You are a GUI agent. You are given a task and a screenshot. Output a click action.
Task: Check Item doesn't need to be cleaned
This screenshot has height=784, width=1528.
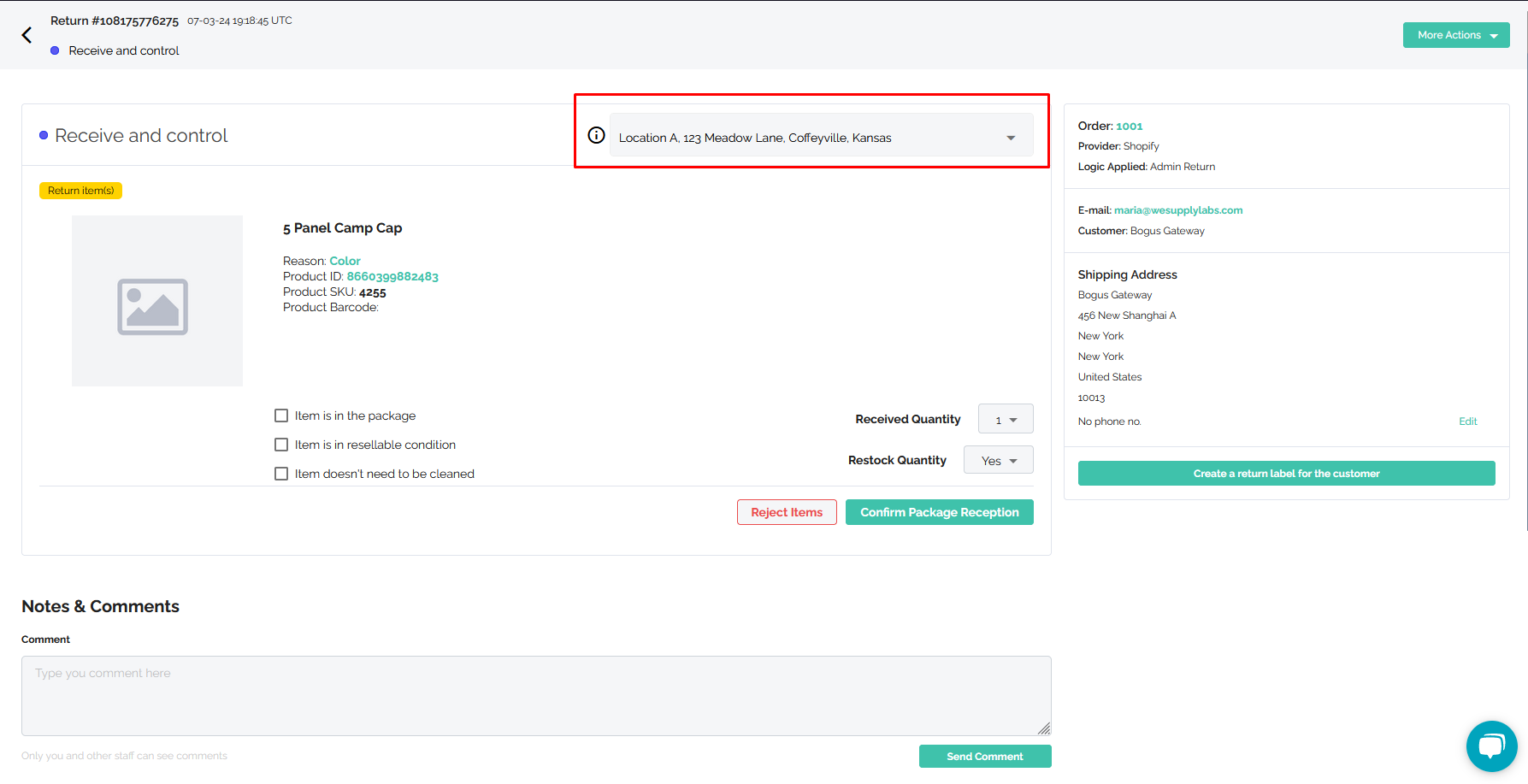pos(281,474)
